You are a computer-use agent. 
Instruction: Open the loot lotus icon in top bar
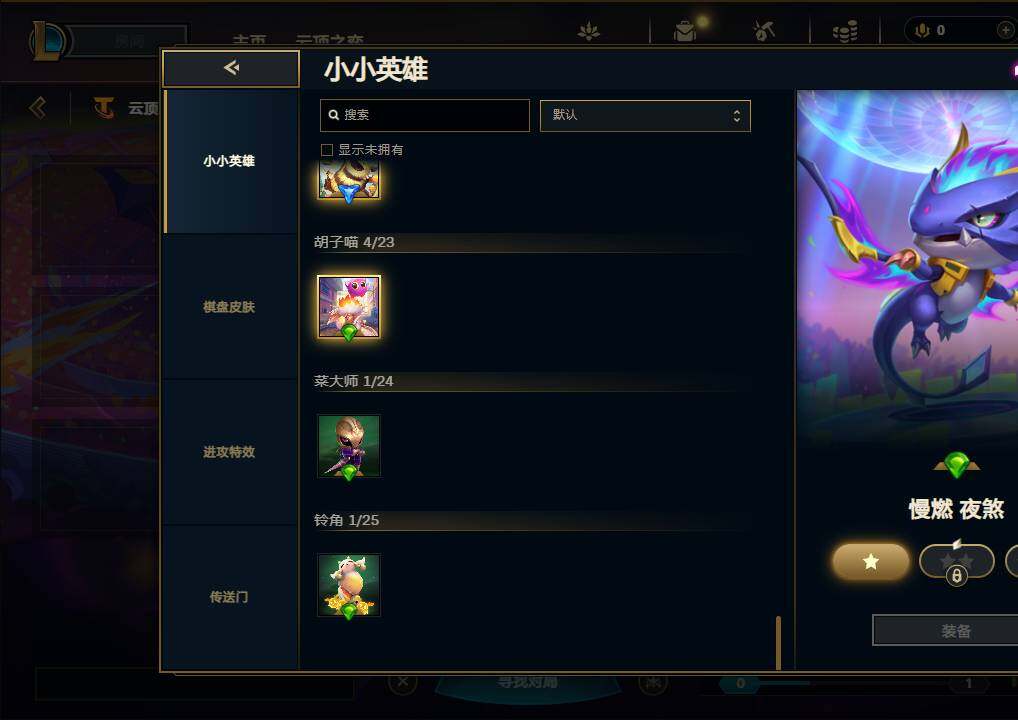coord(588,31)
